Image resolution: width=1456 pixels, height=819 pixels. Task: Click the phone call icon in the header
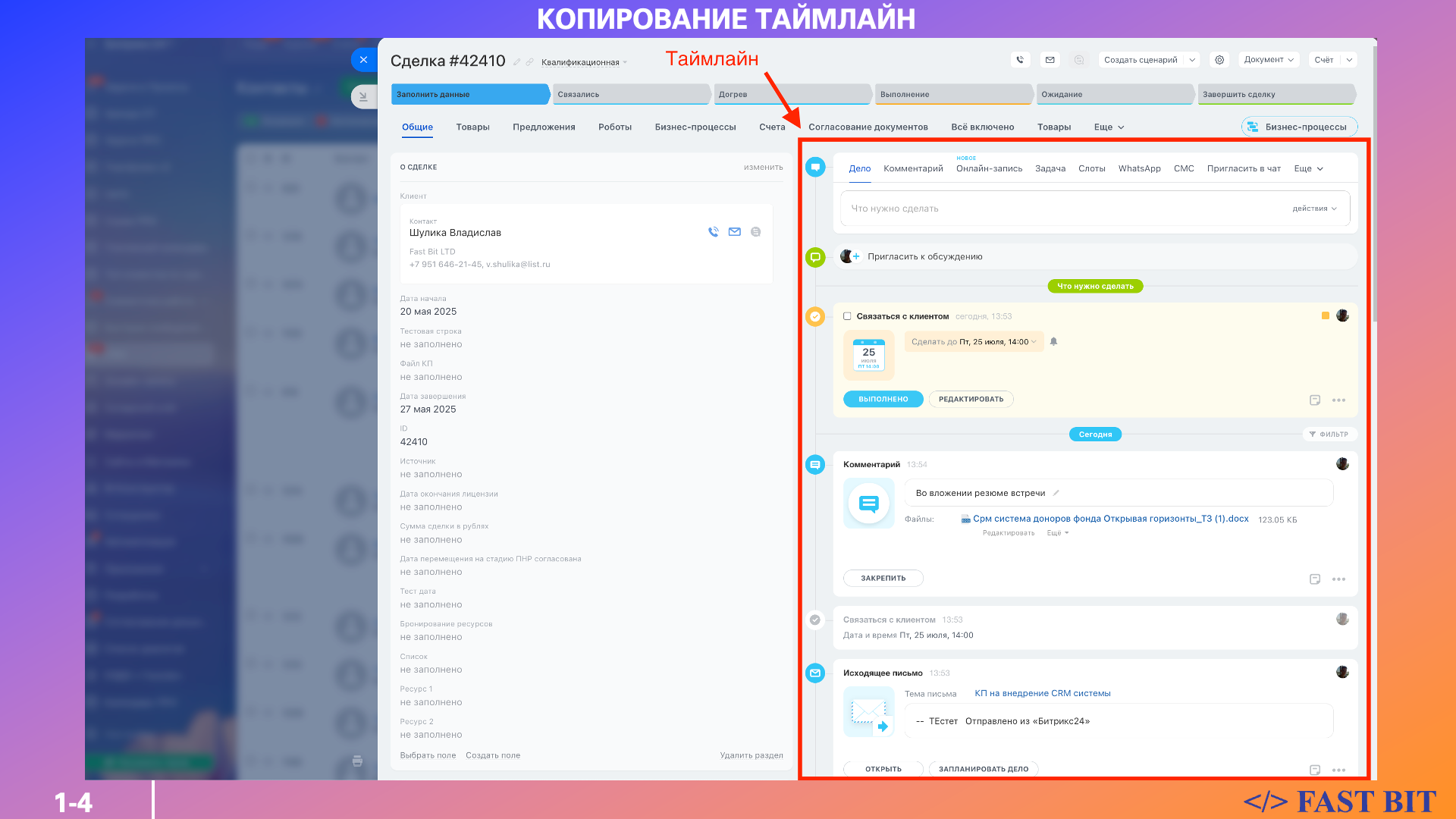pos(1020,60)
